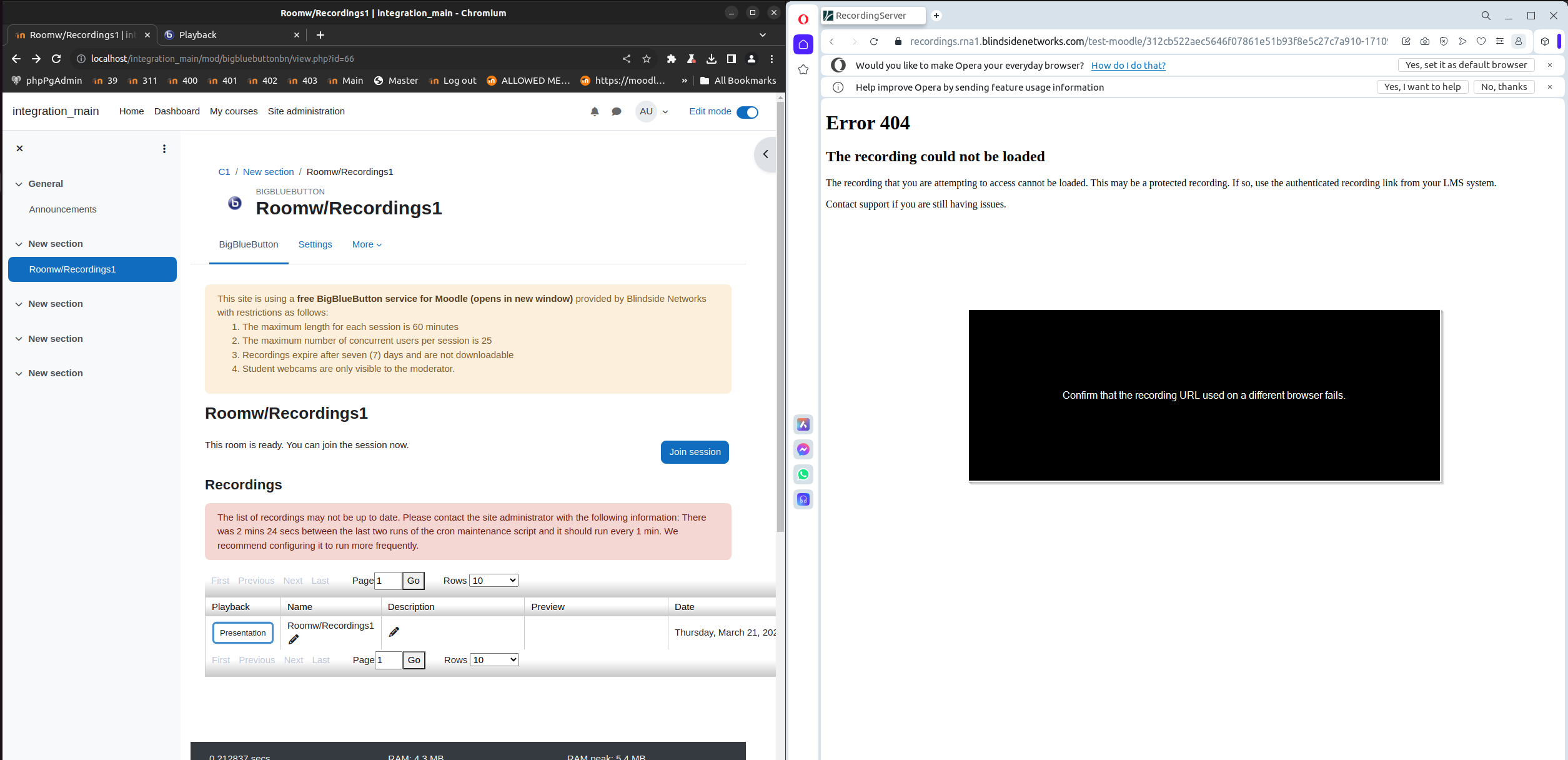
Task: Open Opera home sidebar button
Action: (803, 44)
